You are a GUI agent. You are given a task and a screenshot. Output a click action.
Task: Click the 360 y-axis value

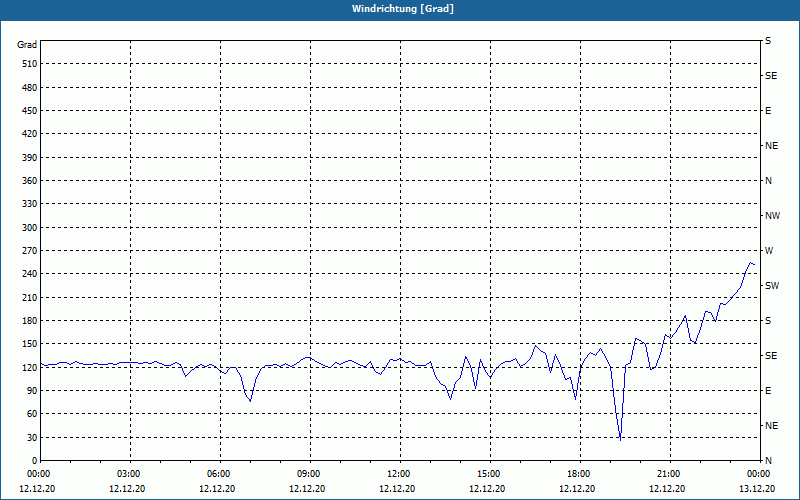[30, 181]
